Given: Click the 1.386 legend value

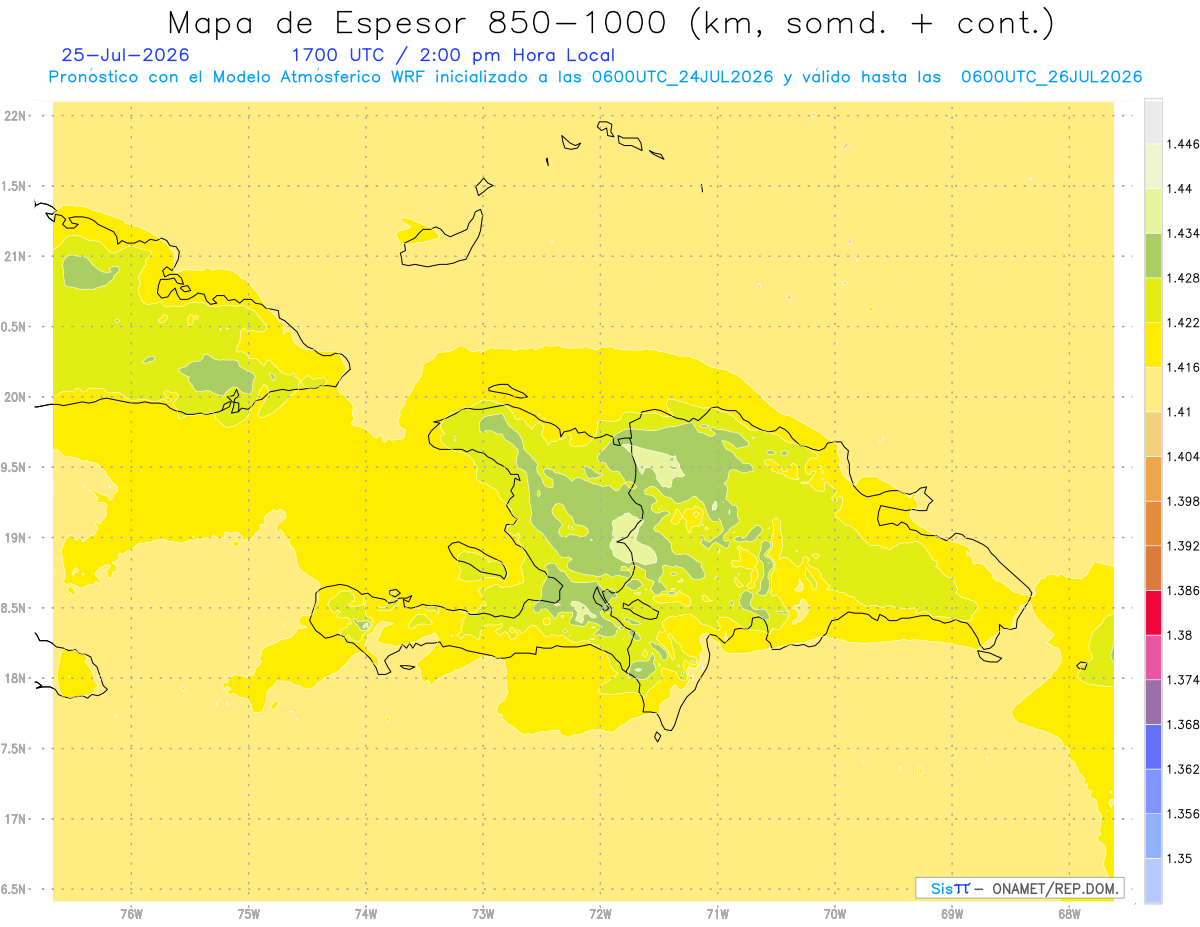Looking at the screenshot, I should 1183,590.
